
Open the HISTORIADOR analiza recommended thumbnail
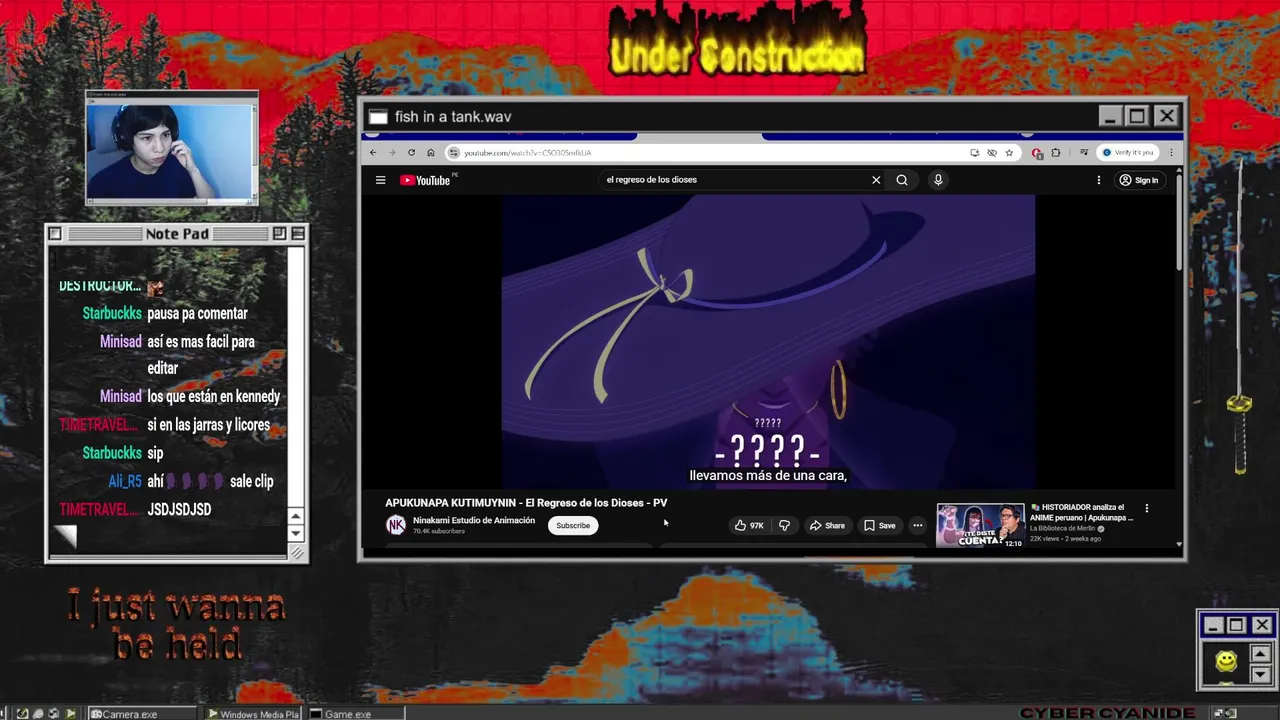[x=980, y=525]
